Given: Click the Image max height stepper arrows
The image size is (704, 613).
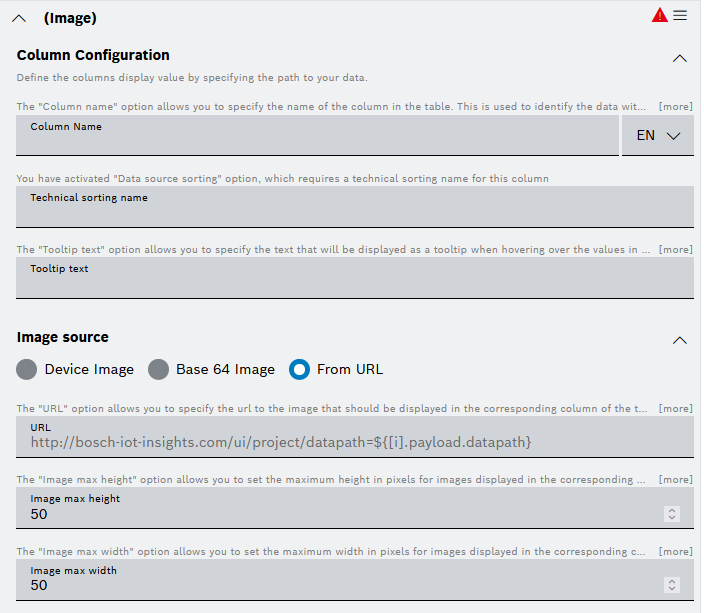Looking at the screenshot, I should [672, 514].
